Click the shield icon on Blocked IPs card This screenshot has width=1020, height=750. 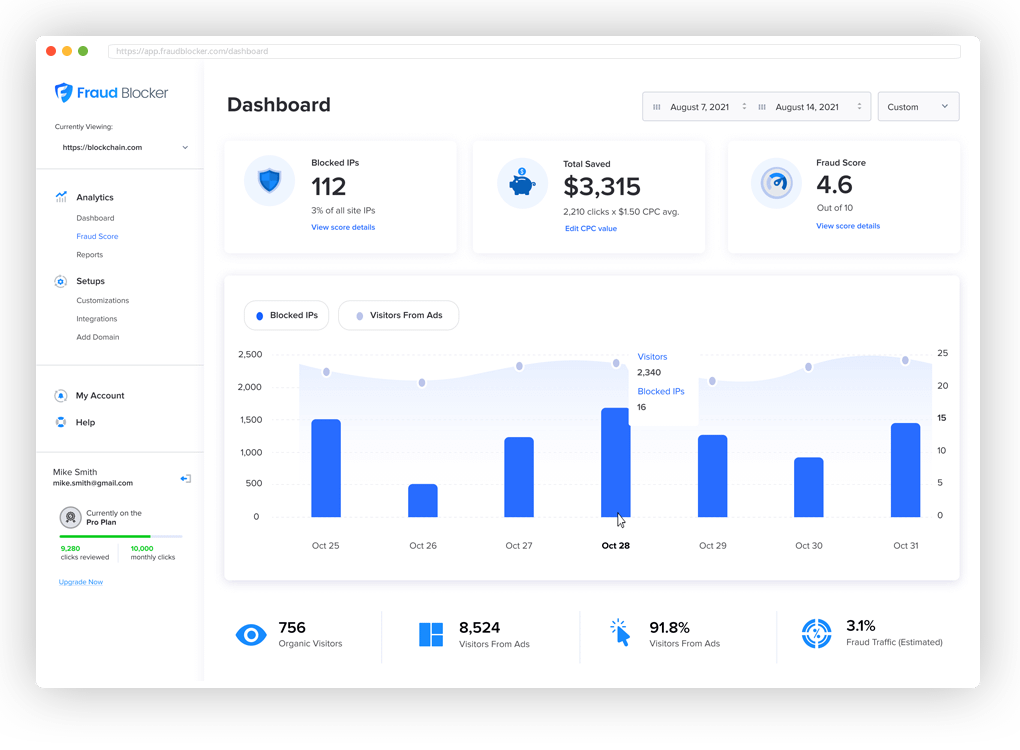(x=269, y=180)
